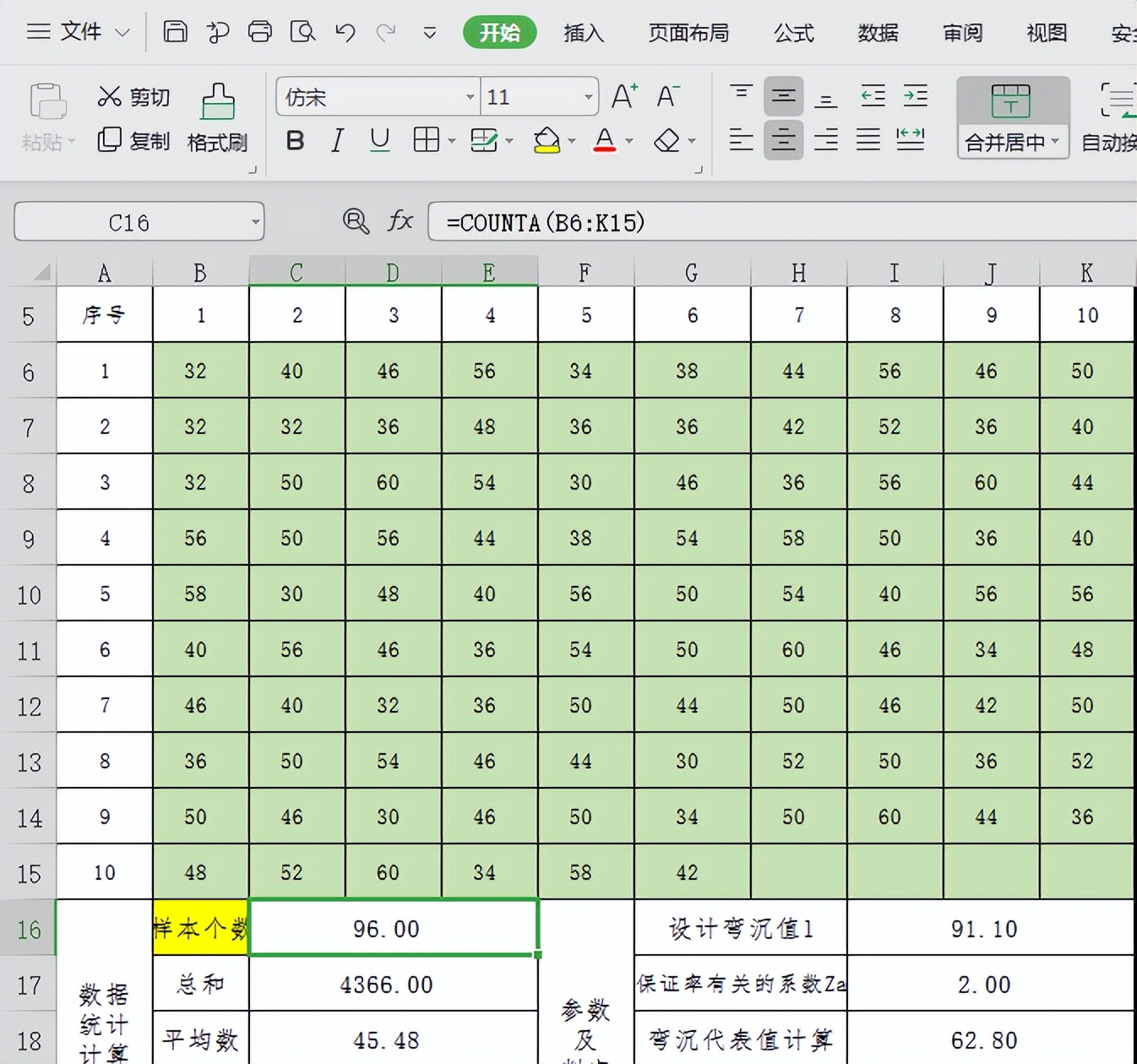
Task: Expand the borders style dropdown
Action: click(449, 140)
